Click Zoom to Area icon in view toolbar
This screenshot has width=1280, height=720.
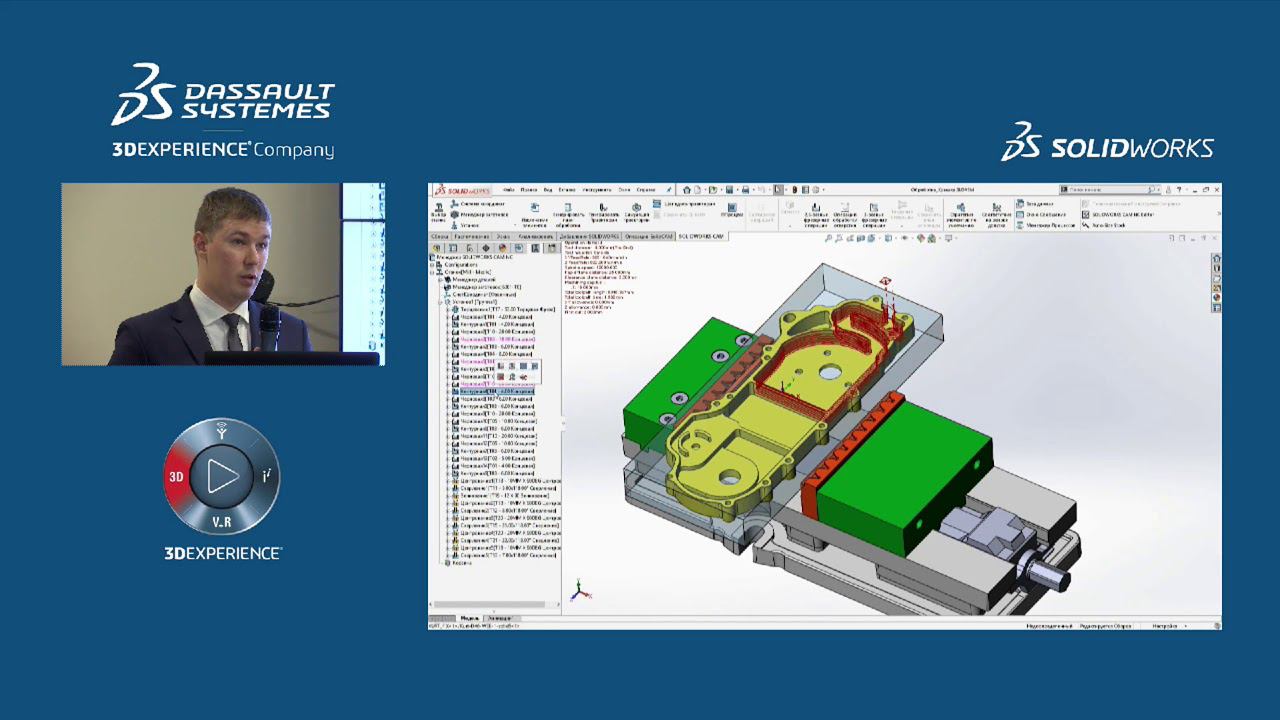pyautogui.click(x=839, y=238)
